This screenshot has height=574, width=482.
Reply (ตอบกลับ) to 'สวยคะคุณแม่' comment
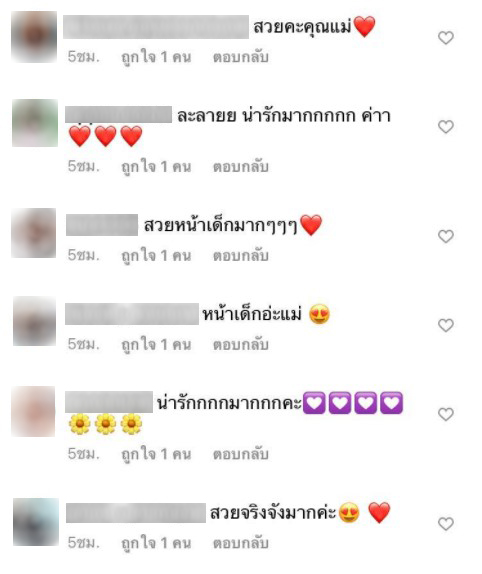point(241,57)
